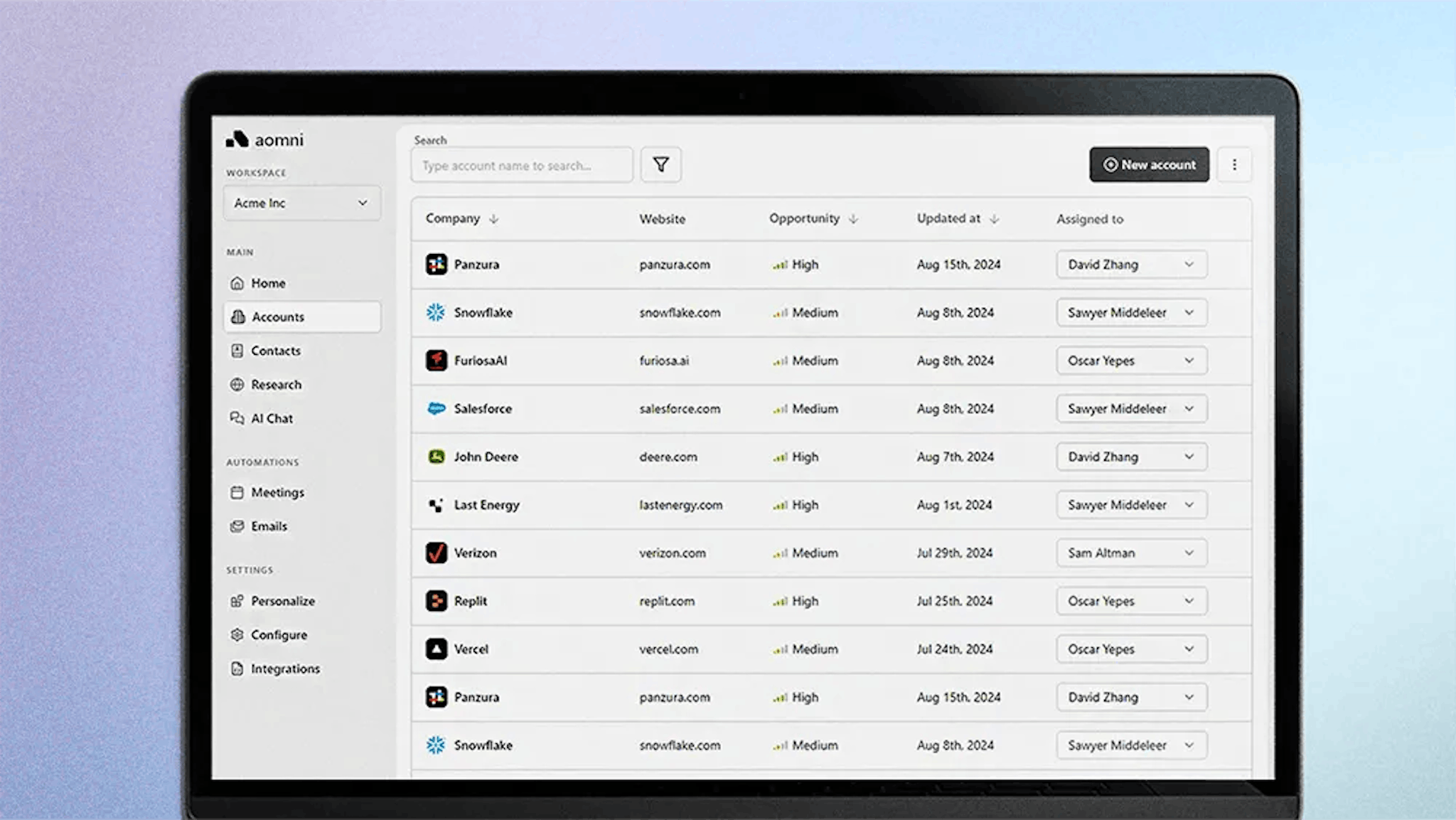Click the Jul 25th, 2024 date

coord(954,601)
